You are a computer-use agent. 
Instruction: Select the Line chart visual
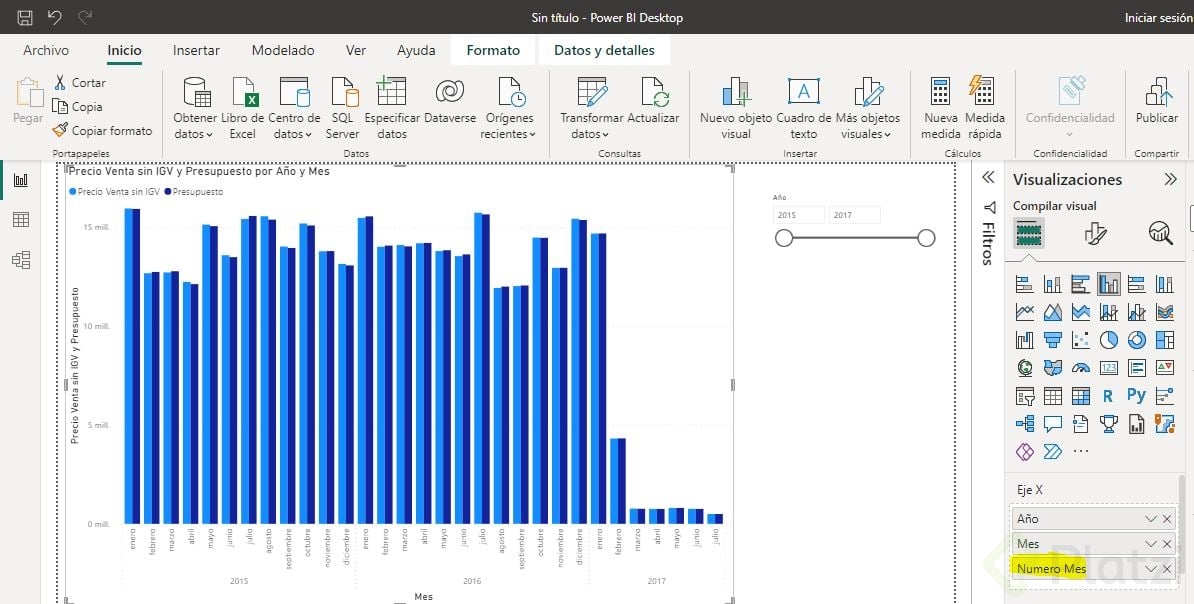[x=1025, y=312]
